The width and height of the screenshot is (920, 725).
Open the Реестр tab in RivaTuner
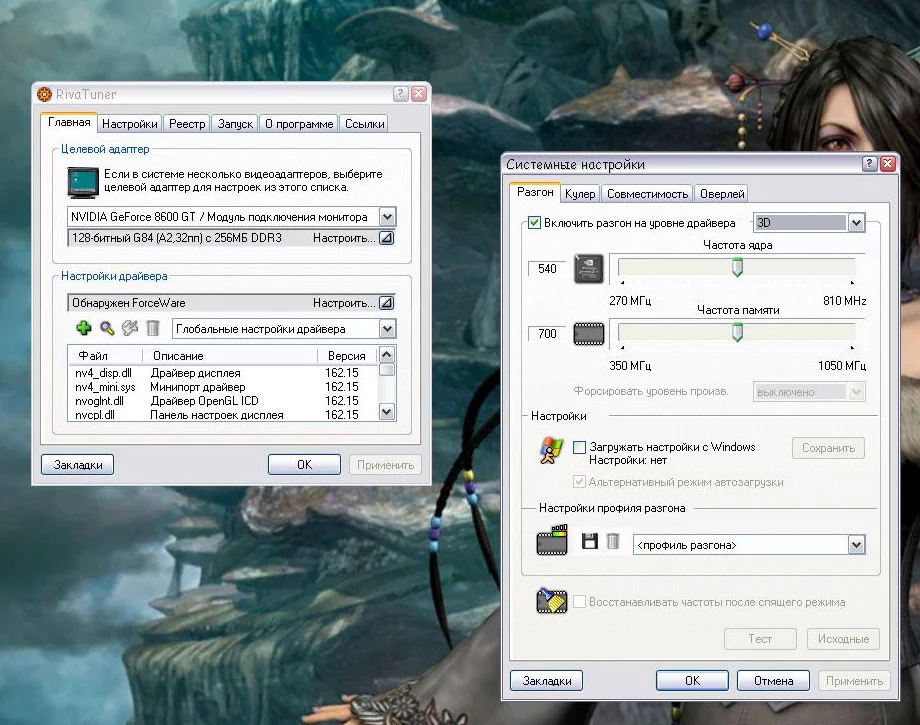coord(187,124)
